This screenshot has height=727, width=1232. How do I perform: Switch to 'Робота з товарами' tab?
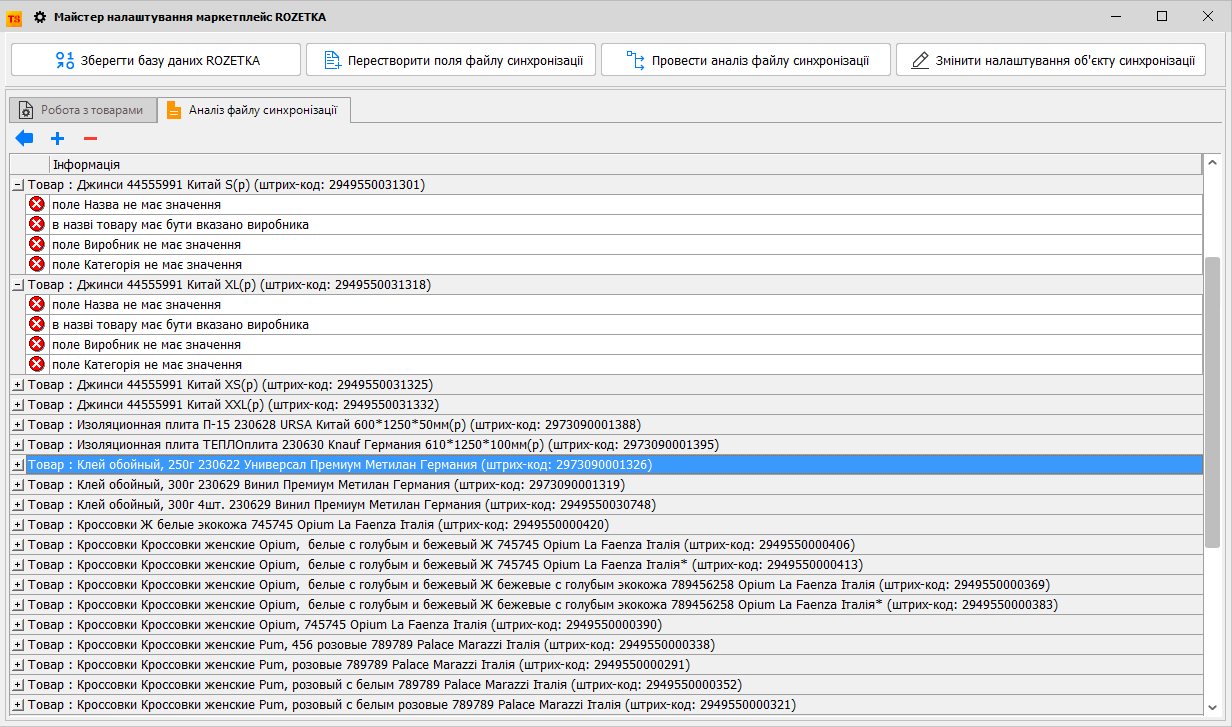point(84,110)
